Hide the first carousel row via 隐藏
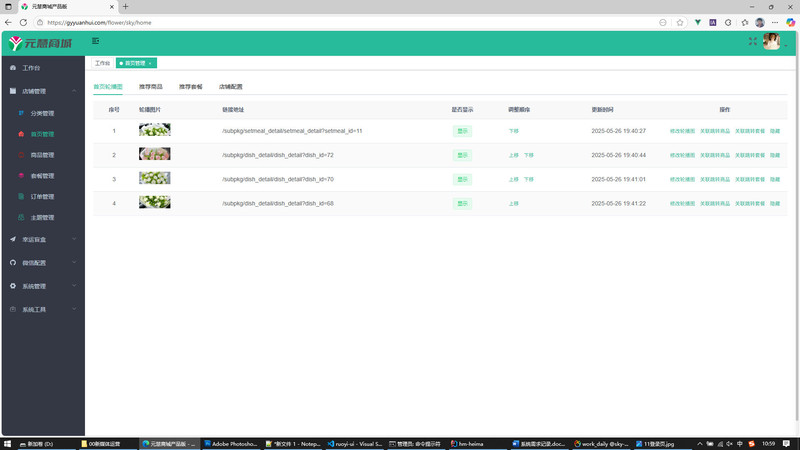The height and width of the screenshot is (450, 800). [775, 131]
